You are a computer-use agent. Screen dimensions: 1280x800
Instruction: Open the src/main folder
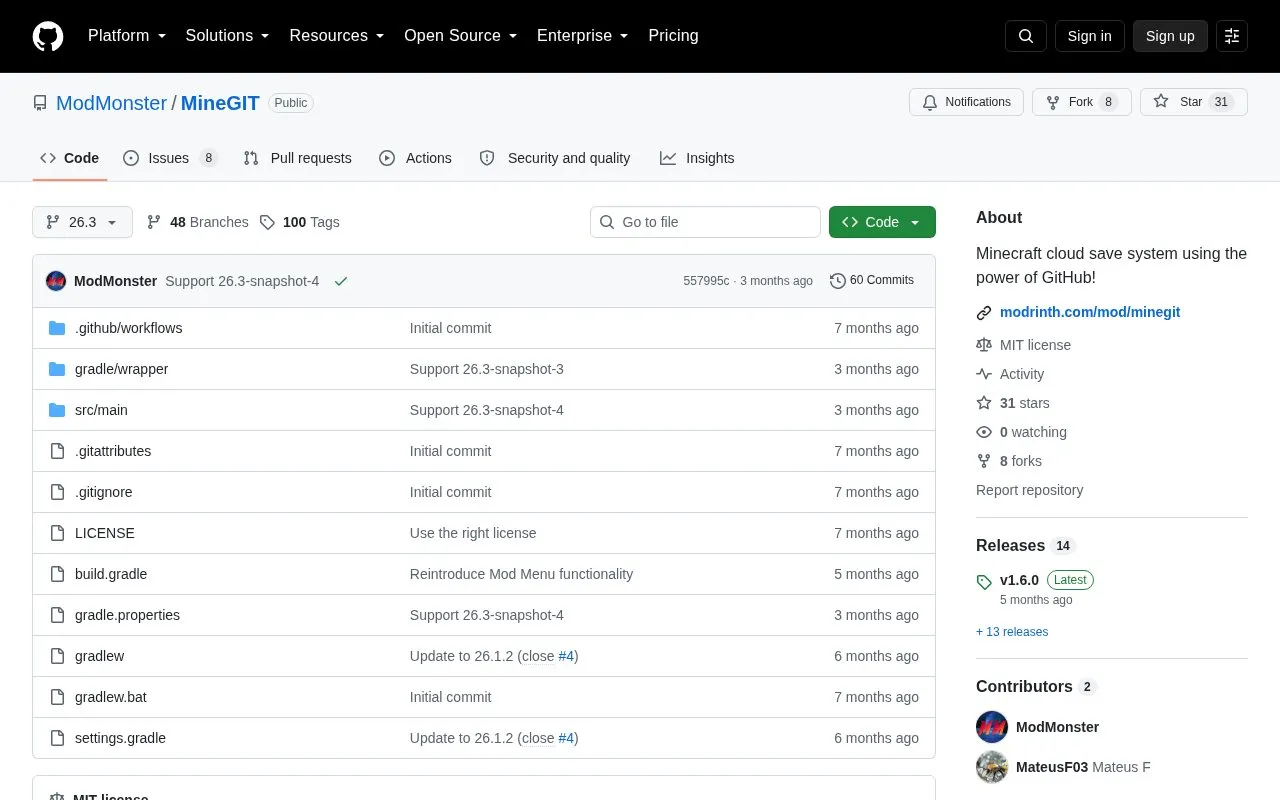[x=101, y=410]
